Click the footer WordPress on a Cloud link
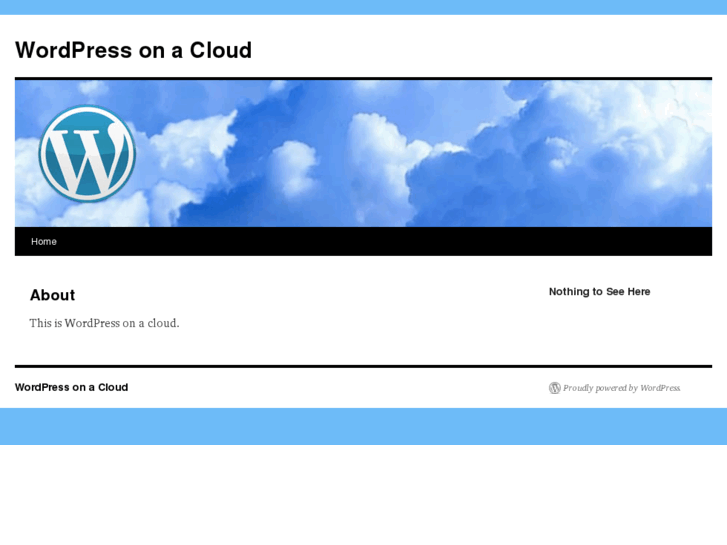727x545 pixels. point(71,387)
